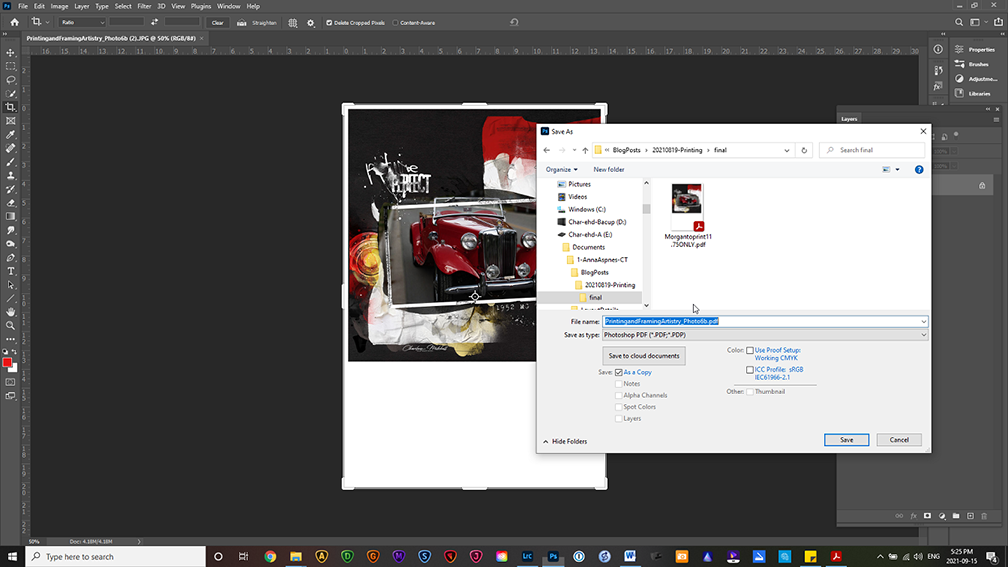Open the Ratio preset dropdown
The width and height of the screenshot is (1008, 567).
point(82,22)
